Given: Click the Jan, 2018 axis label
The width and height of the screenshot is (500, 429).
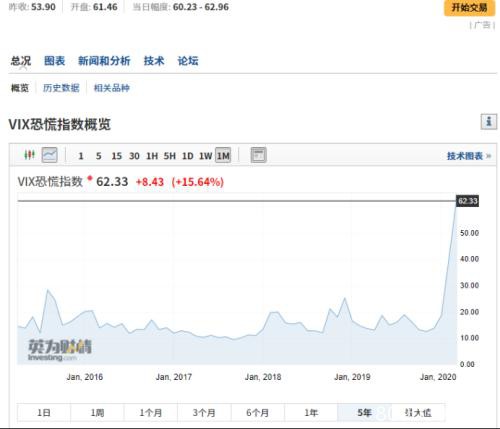Looking at the screenshot, I should [x=263, y=377].
